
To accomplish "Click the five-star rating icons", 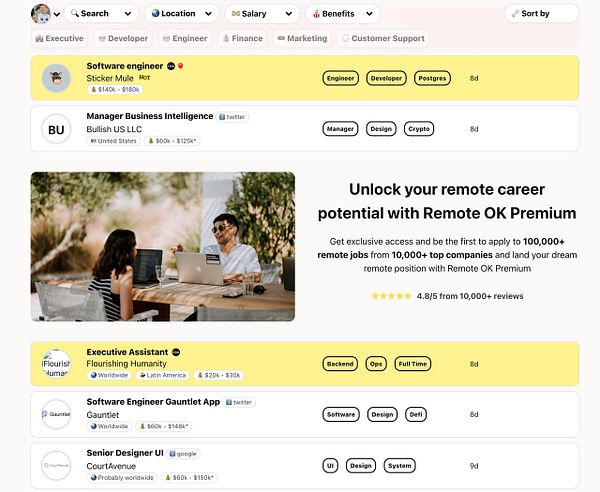I will [x=391, y=296].
